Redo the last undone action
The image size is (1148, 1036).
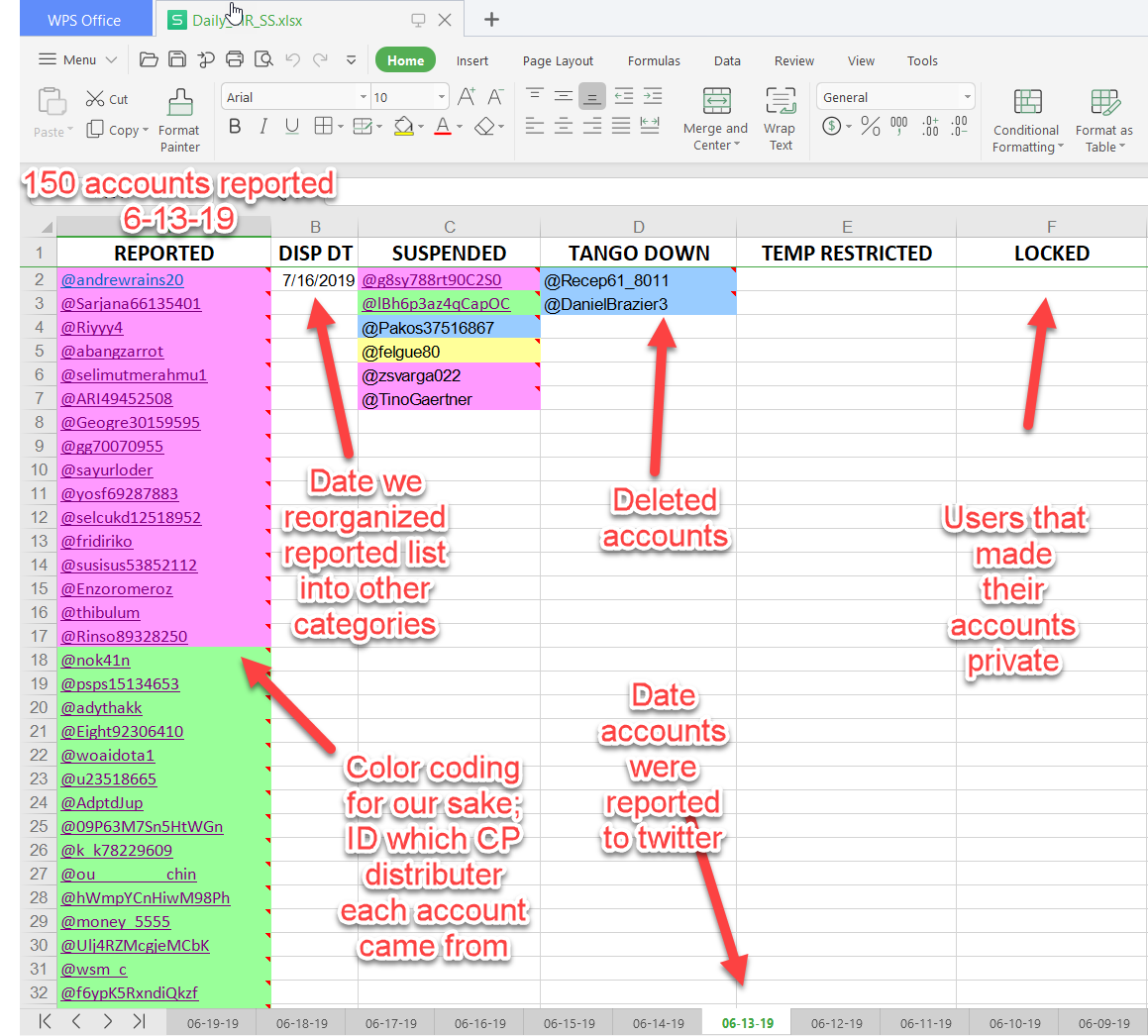320,60
